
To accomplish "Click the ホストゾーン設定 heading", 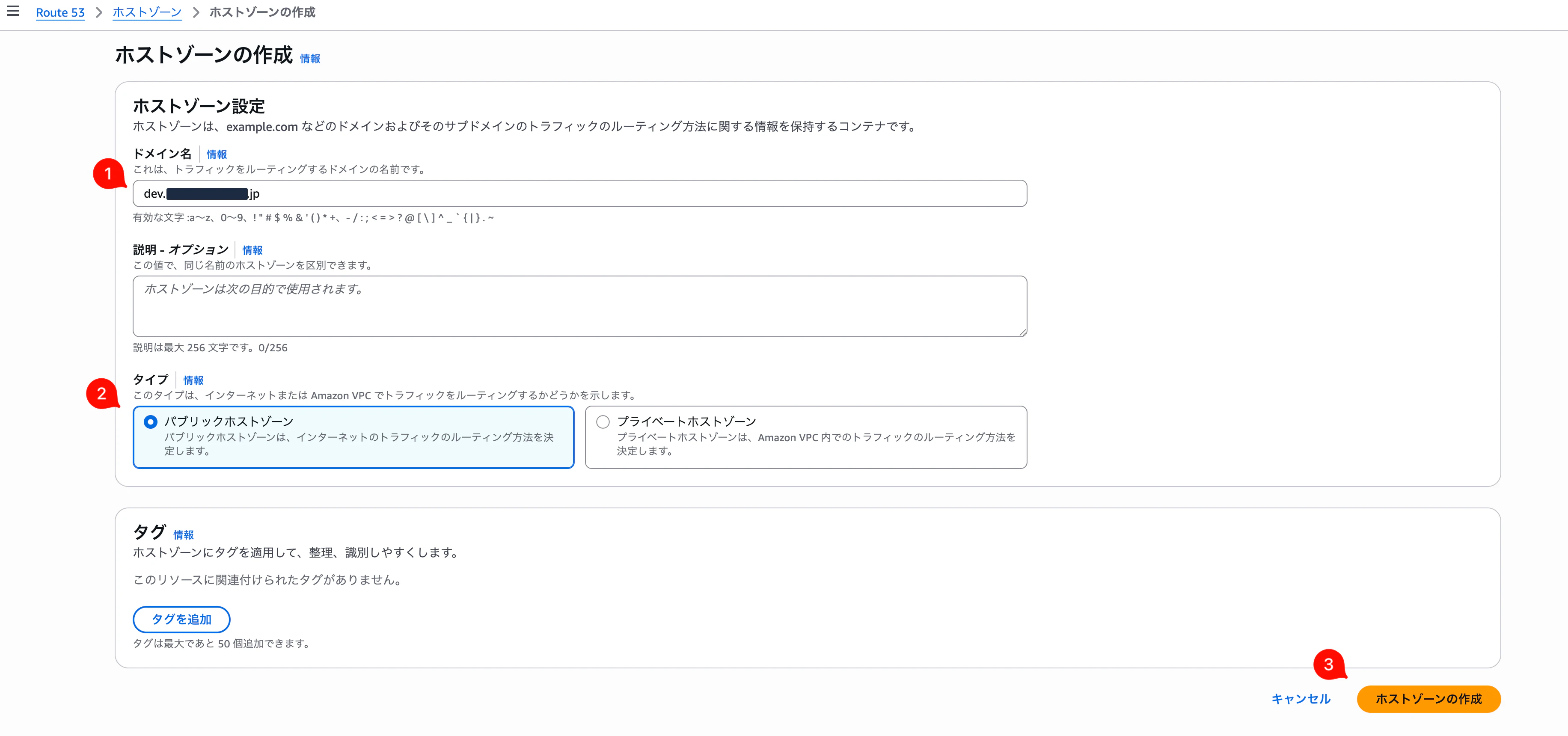I will [199, 106].
